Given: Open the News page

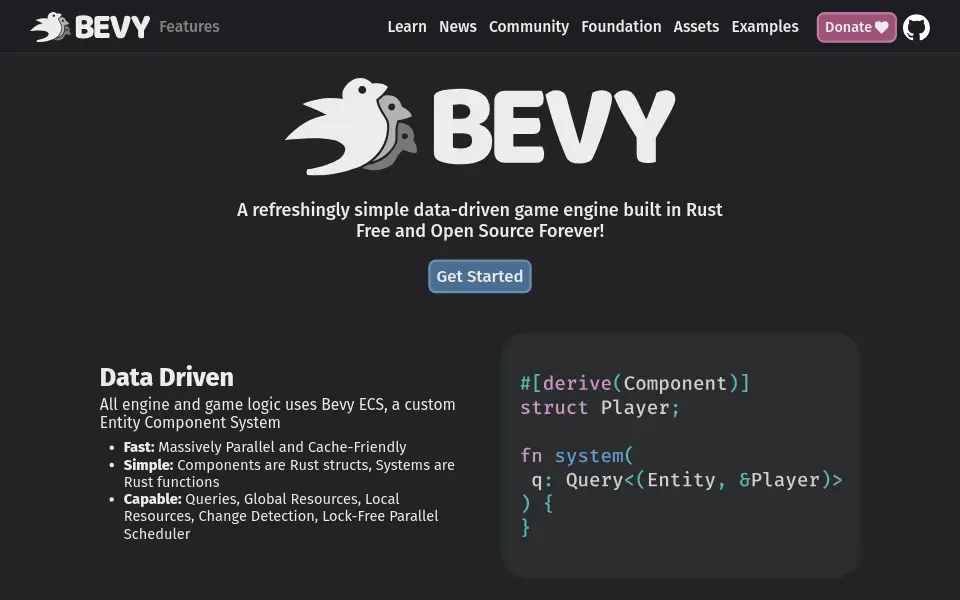Looking at the screenshot, I should [x=457, y=27].
